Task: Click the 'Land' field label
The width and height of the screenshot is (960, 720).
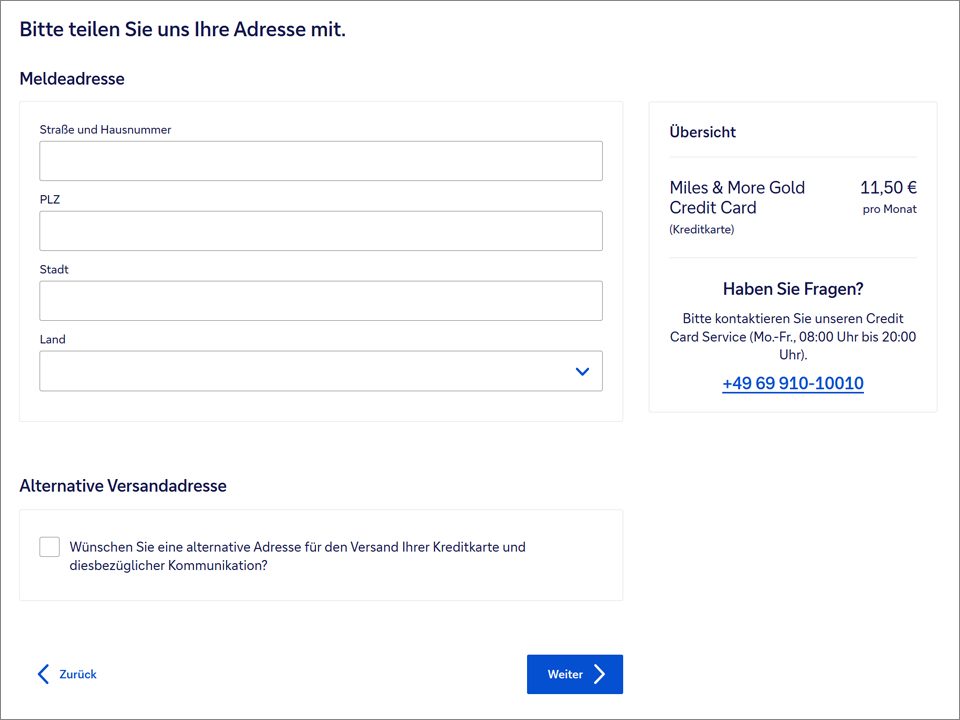Action: tap(52, 340)
